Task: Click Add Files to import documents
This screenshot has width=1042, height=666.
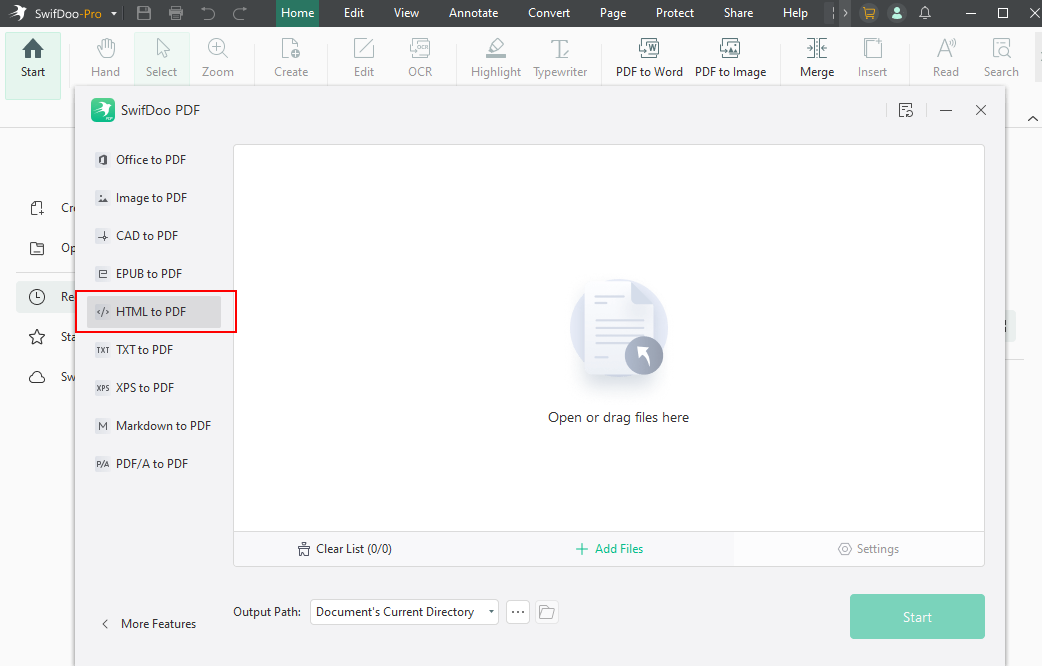Action: coord(609,548)
